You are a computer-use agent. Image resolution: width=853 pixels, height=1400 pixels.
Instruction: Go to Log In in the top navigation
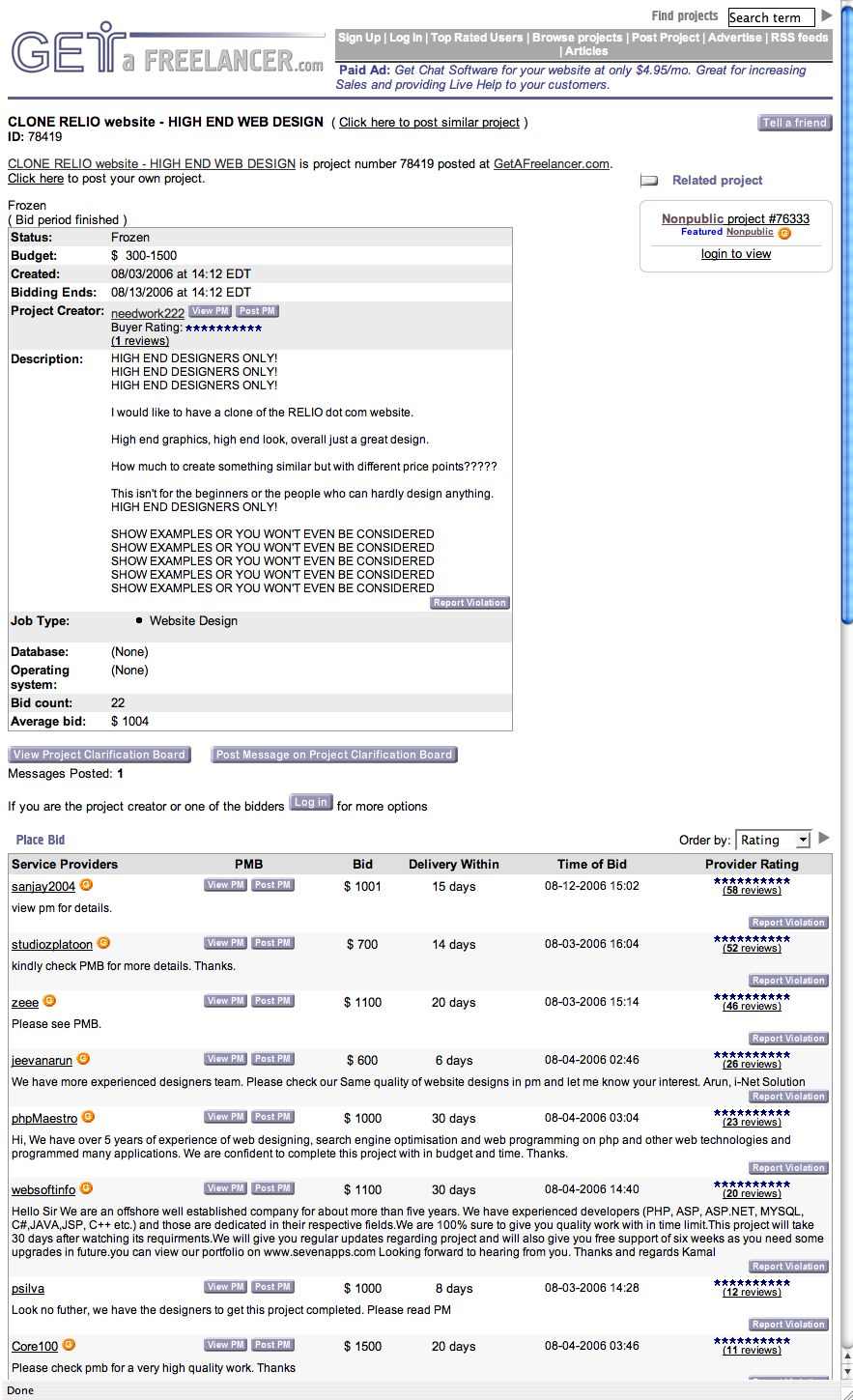coord(406,38)
